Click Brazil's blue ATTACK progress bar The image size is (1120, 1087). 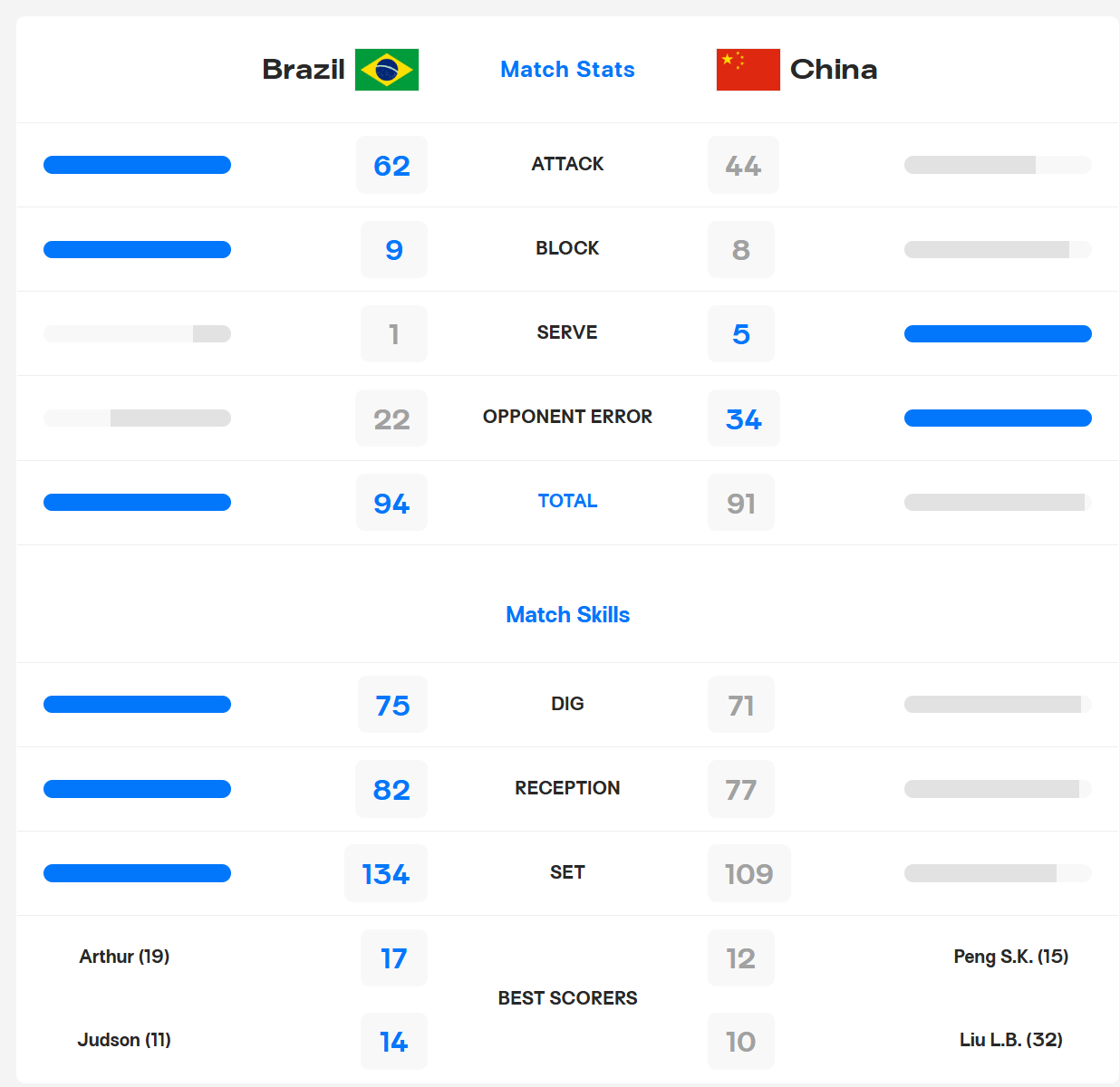point(137,165)
